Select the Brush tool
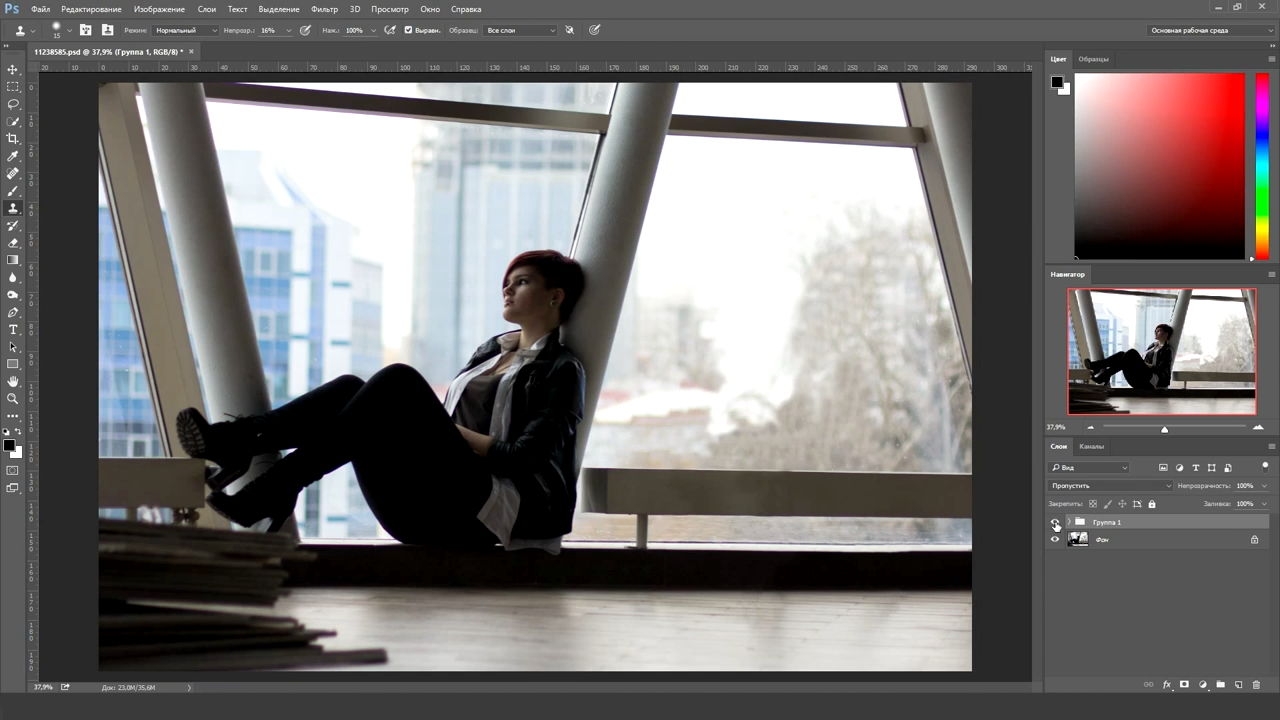 tap(13, 191)
